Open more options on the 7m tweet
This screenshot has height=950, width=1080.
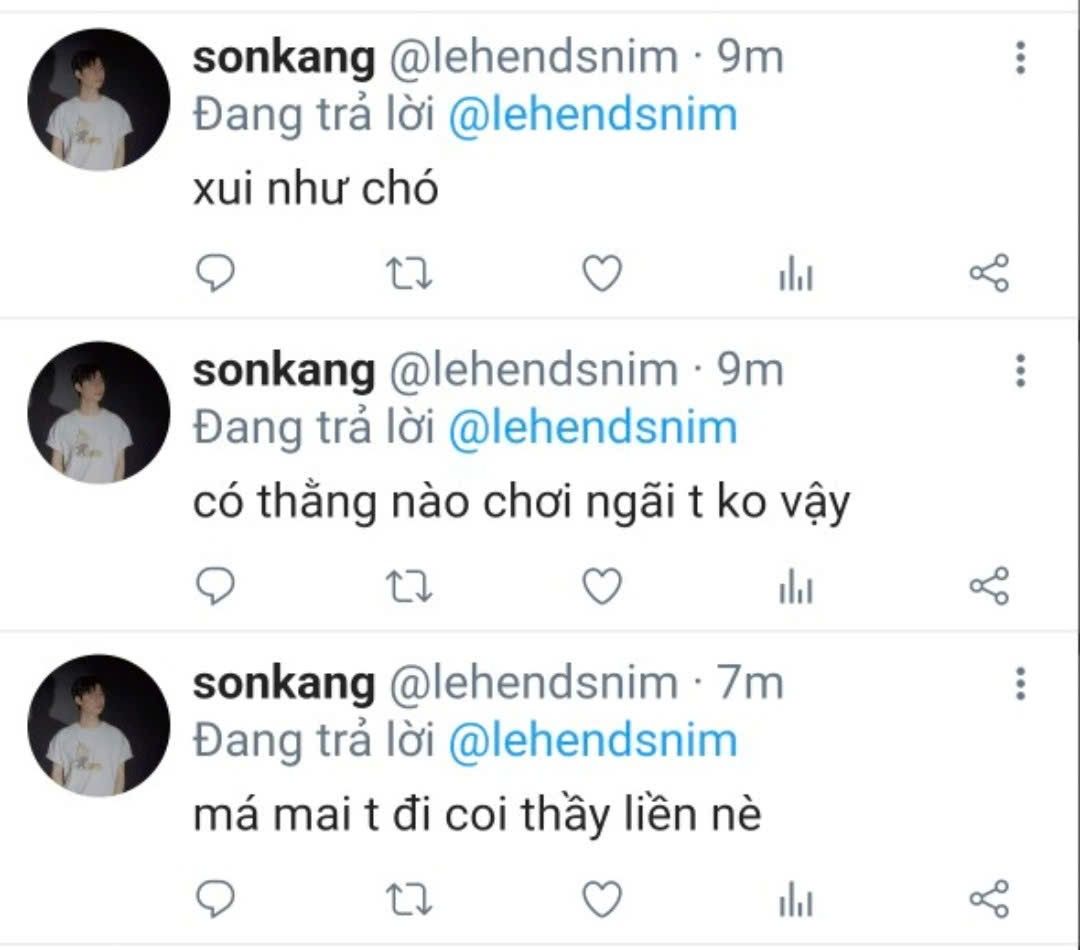1021,683
